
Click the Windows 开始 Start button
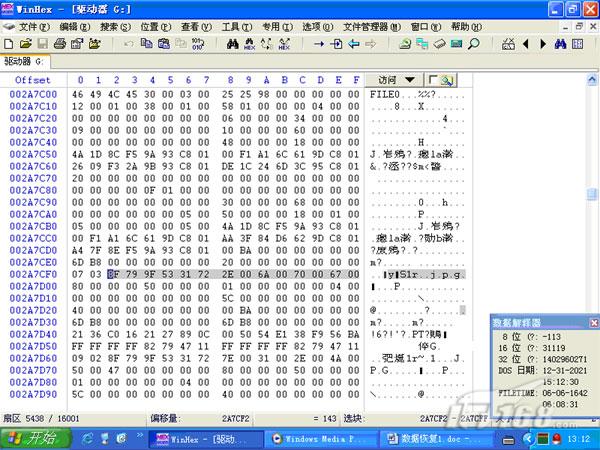[33, 438]
